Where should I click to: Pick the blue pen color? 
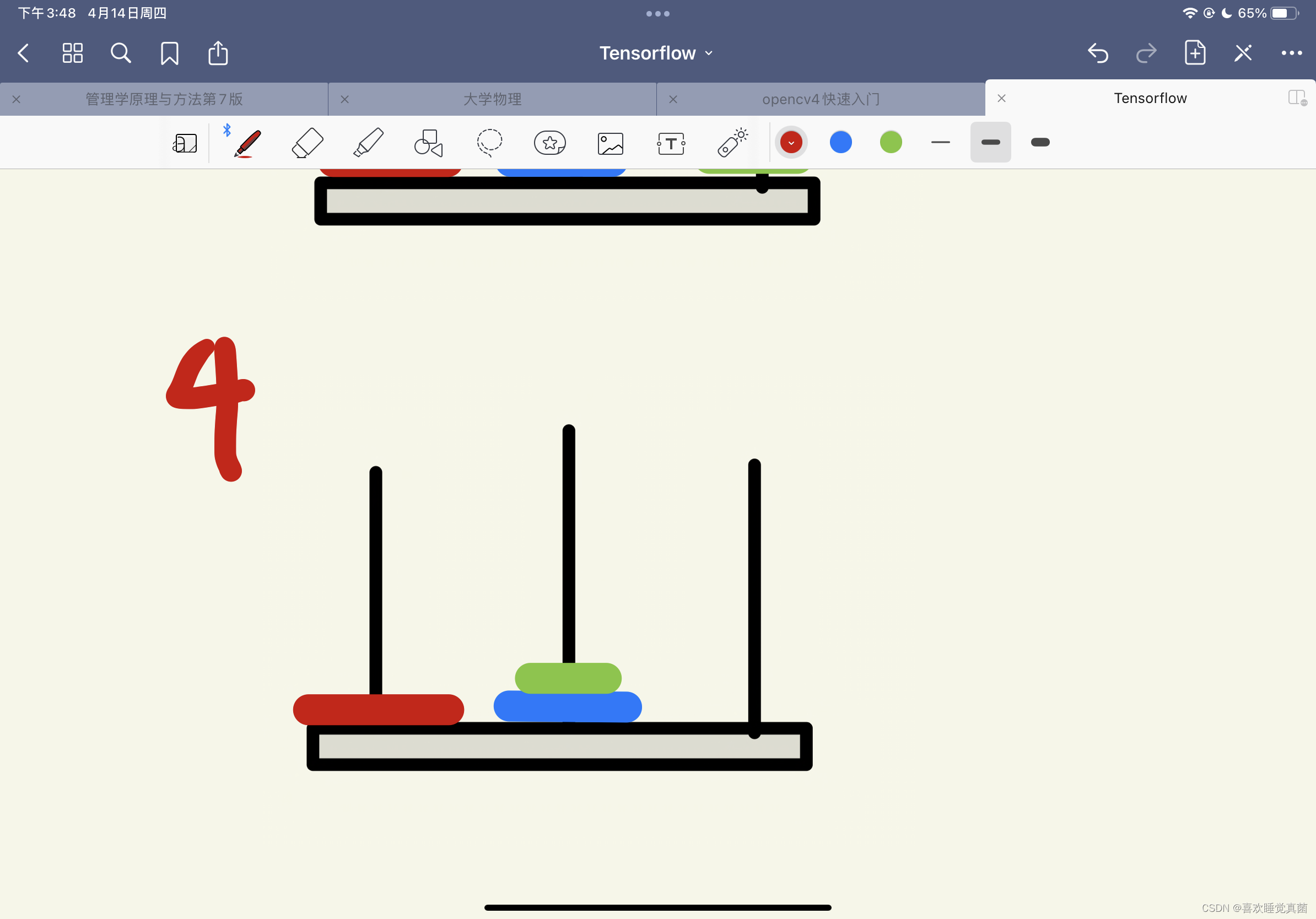tap(840, 142)
